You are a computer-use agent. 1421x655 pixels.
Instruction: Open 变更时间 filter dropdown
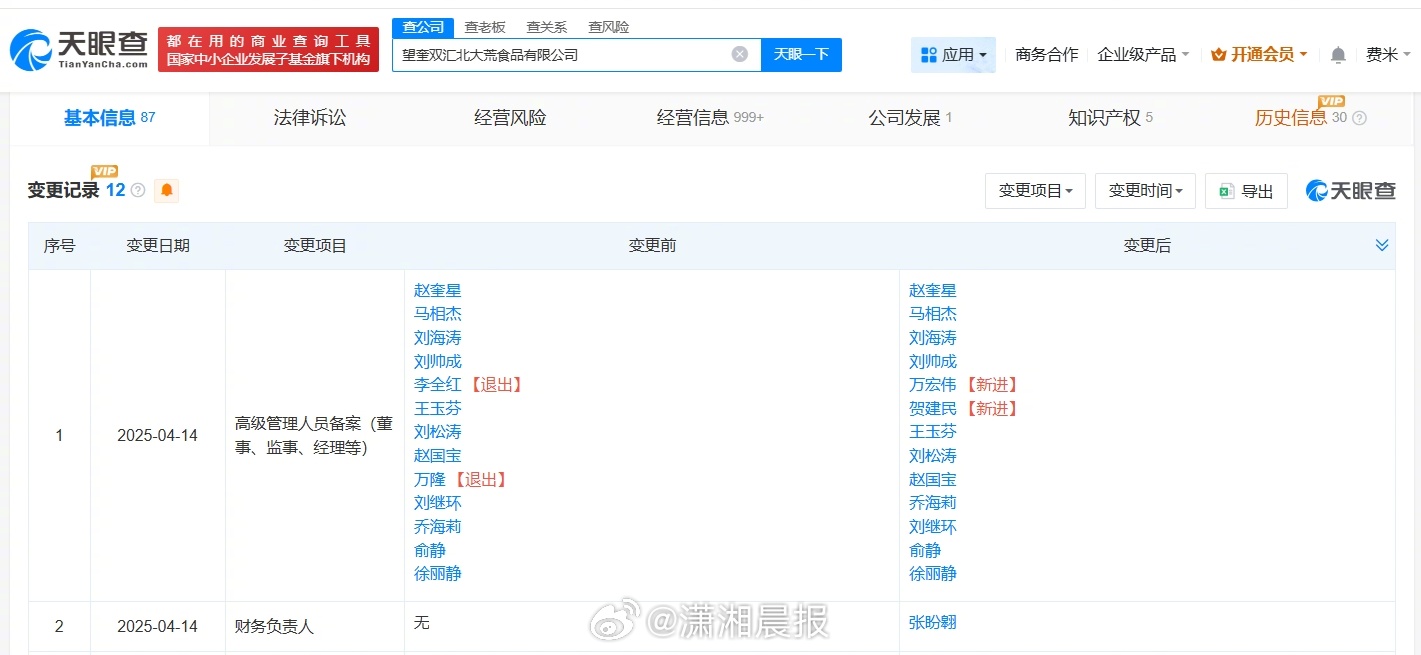point(1145,190)
